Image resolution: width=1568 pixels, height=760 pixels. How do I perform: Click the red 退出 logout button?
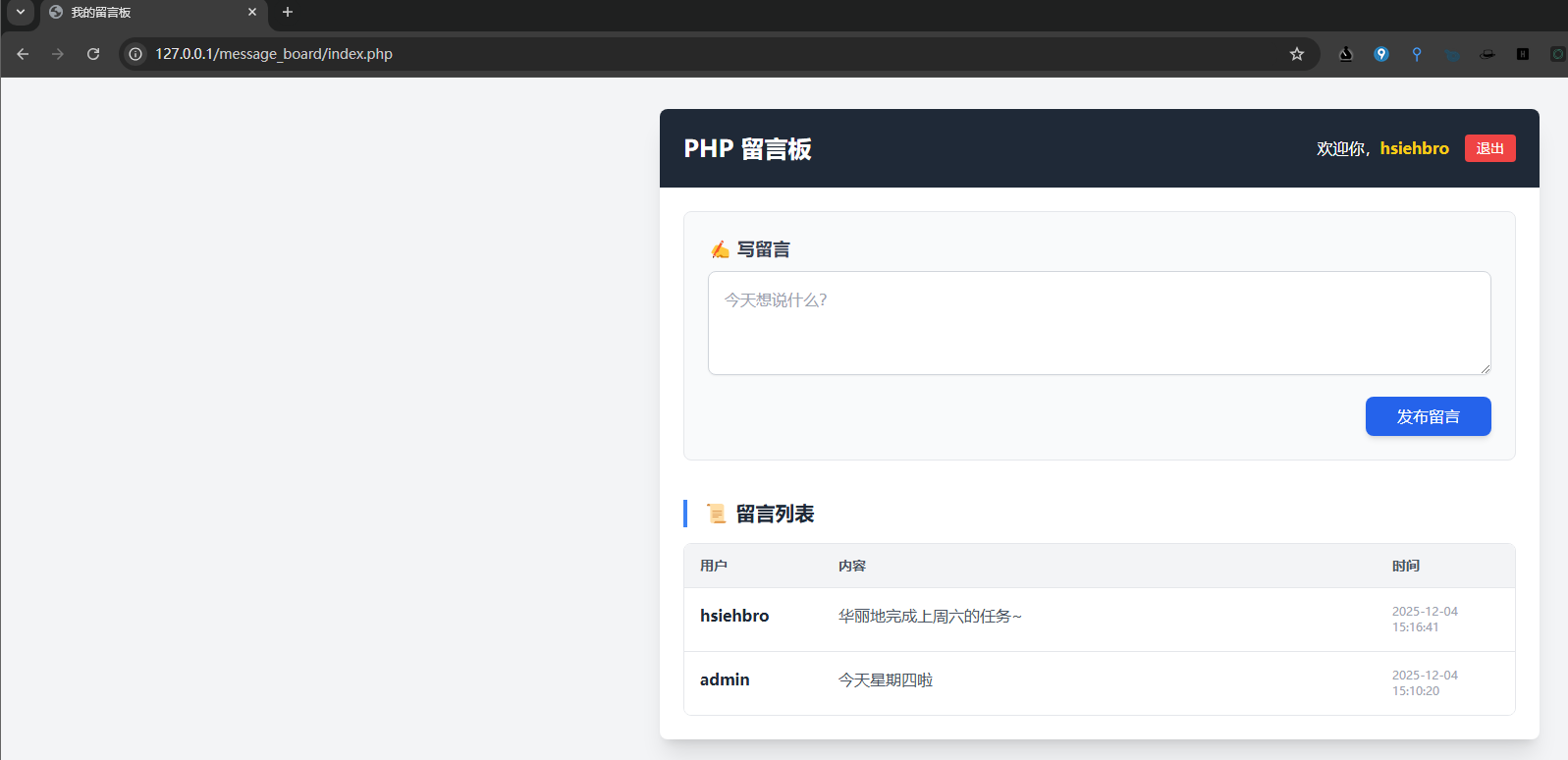[1489, 148]
